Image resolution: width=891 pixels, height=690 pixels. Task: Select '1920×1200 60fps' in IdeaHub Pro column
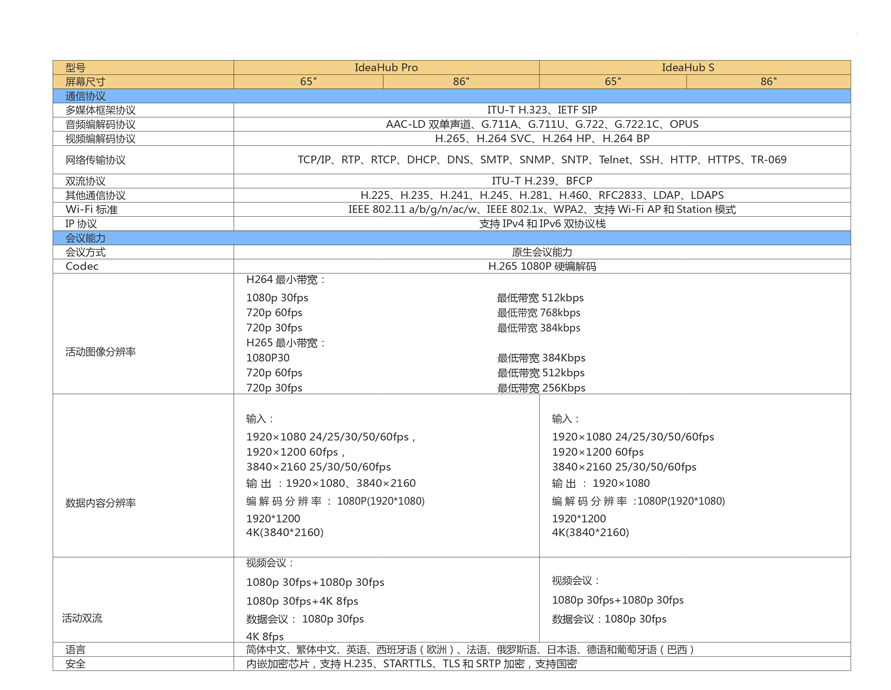coord(295,452)
